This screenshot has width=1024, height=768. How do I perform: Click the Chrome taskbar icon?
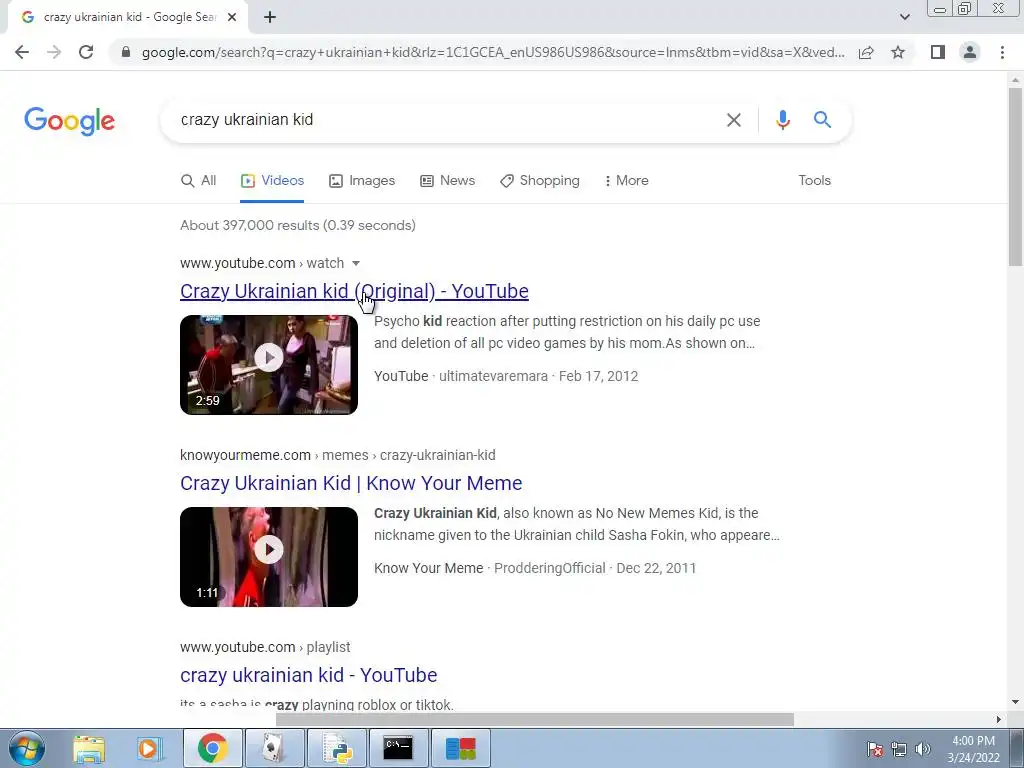pos(212,749)
